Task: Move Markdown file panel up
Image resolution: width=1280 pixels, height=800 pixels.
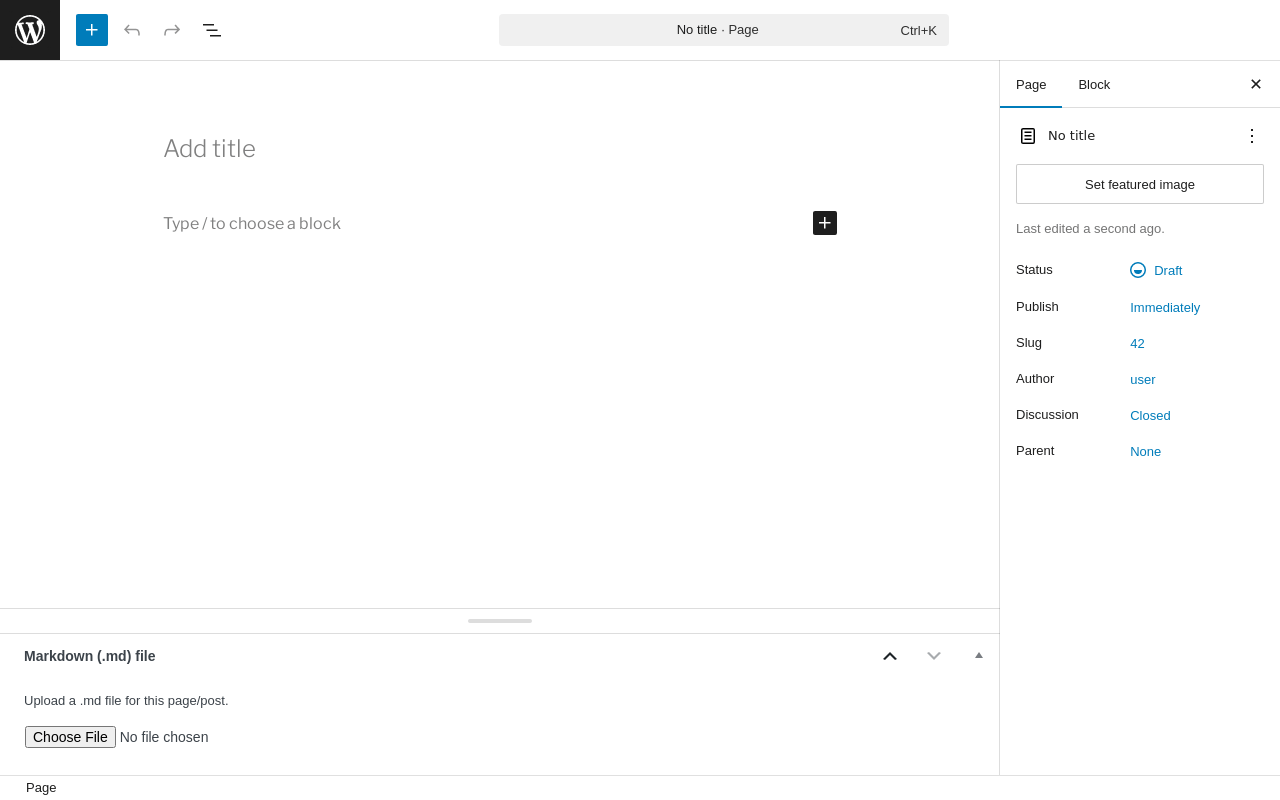Action: click(890, 656)
